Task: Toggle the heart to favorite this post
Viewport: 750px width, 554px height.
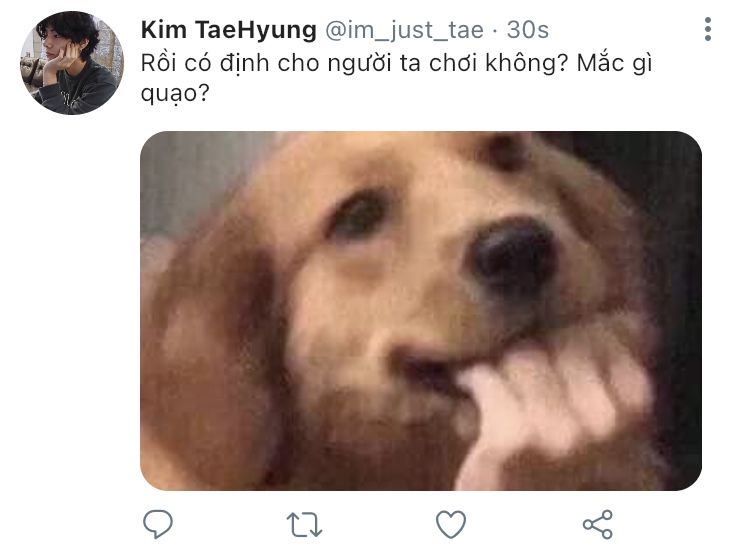Action: (451, 524)
